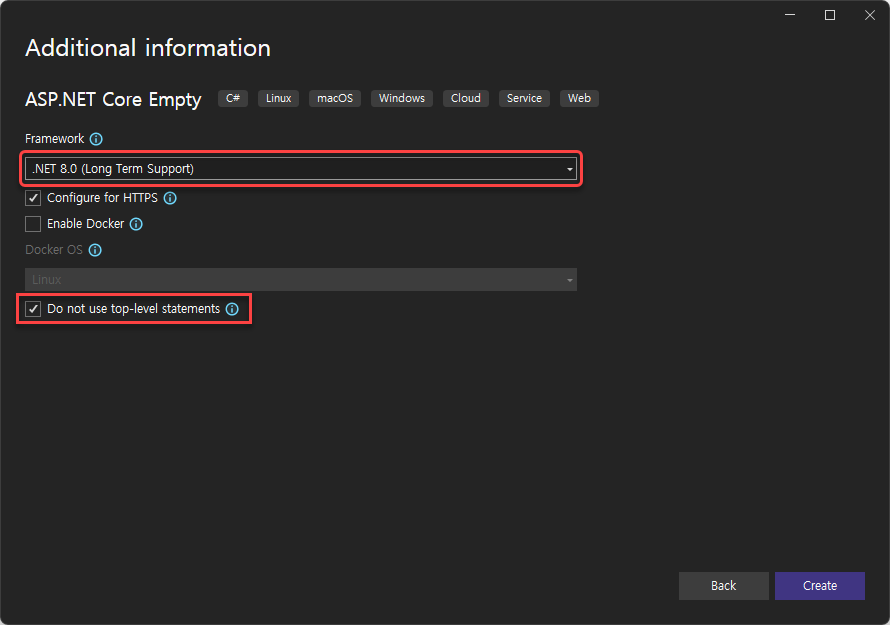This screenshot has height=625, width=890.
Task: Open the disabled Docker OS Linux dropdown
Action: [x=301, y=280]
